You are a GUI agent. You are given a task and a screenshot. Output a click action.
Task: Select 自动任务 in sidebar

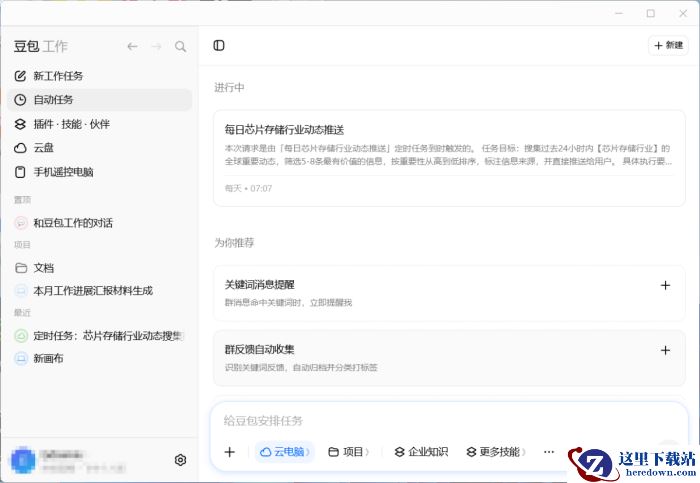[x=100, y=100]
